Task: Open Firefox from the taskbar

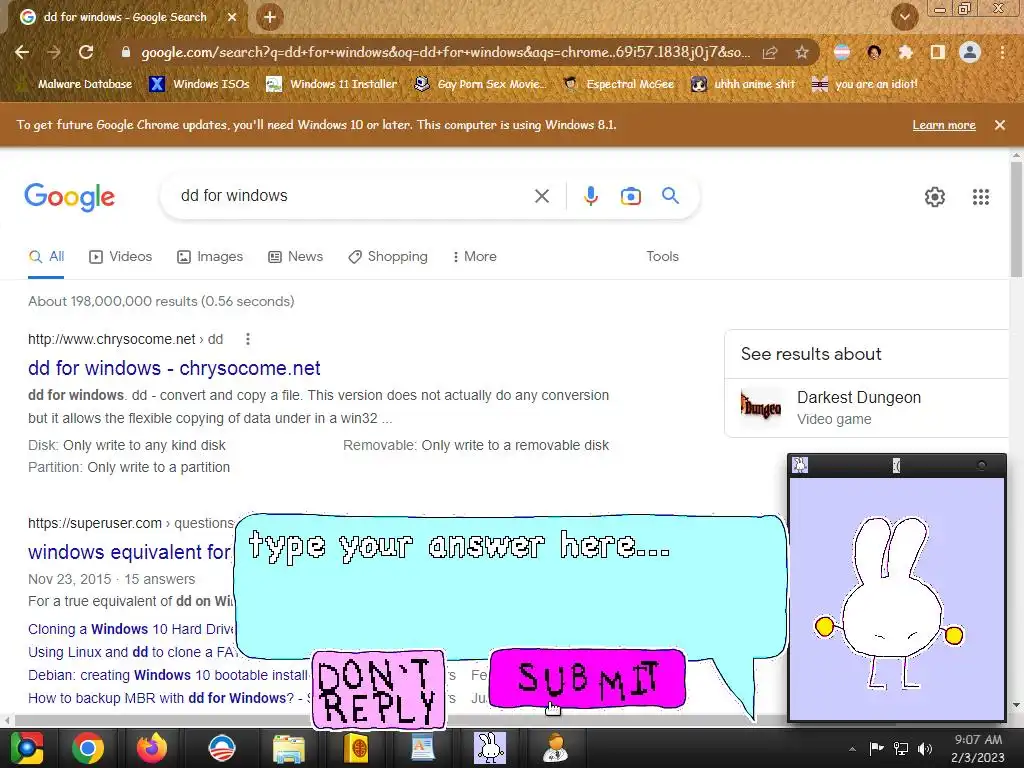Action: pos(152,748)
